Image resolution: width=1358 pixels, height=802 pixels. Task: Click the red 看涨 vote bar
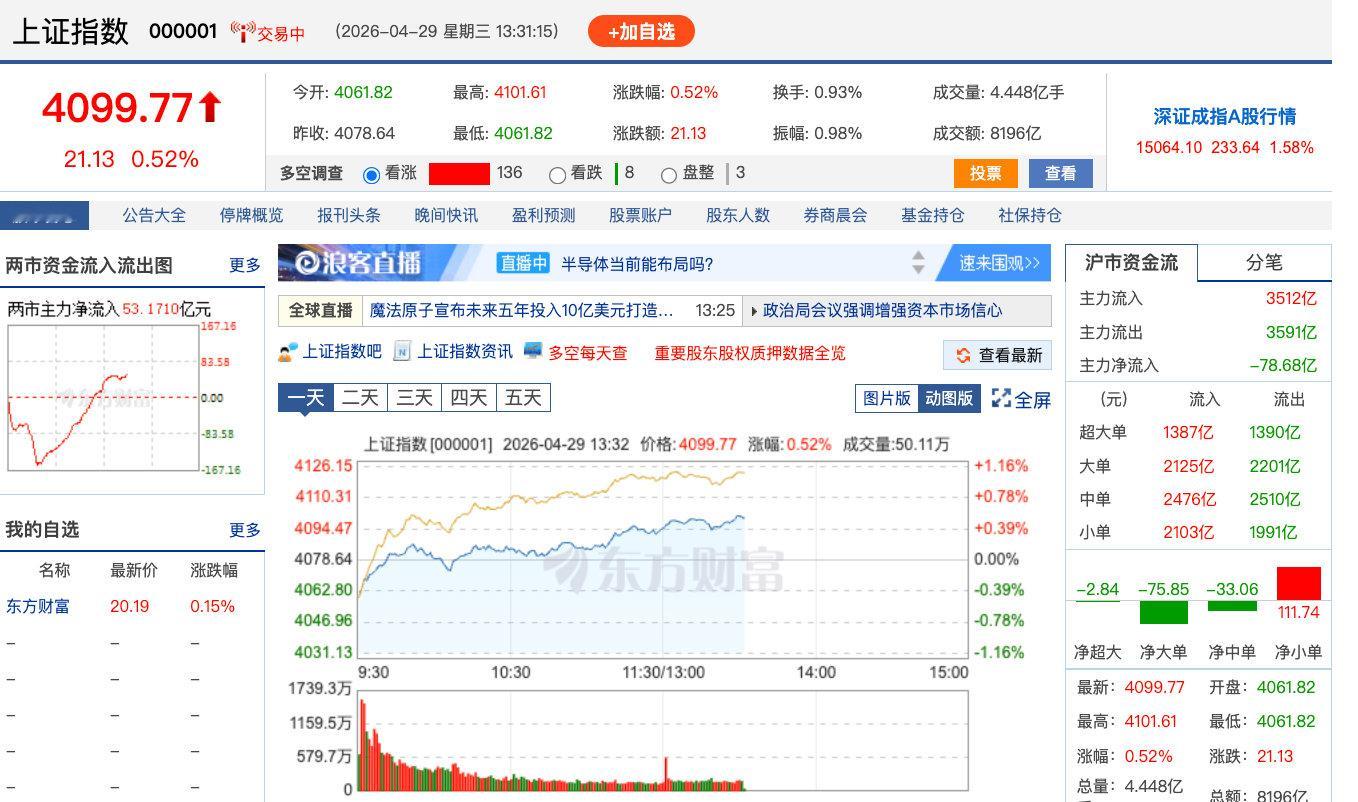(x=459, y=173)
